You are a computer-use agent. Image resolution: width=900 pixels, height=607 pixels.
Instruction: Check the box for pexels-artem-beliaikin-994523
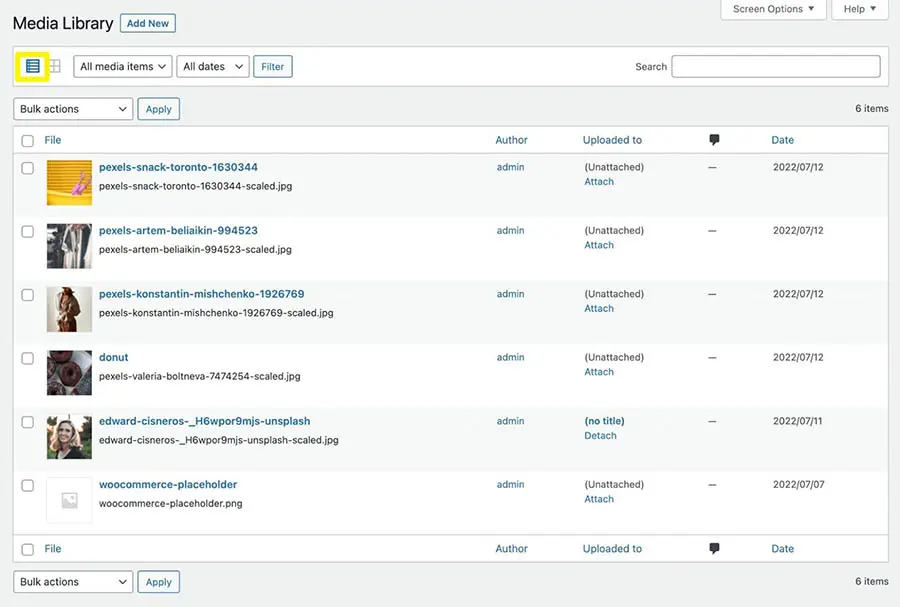click(28, 231)
